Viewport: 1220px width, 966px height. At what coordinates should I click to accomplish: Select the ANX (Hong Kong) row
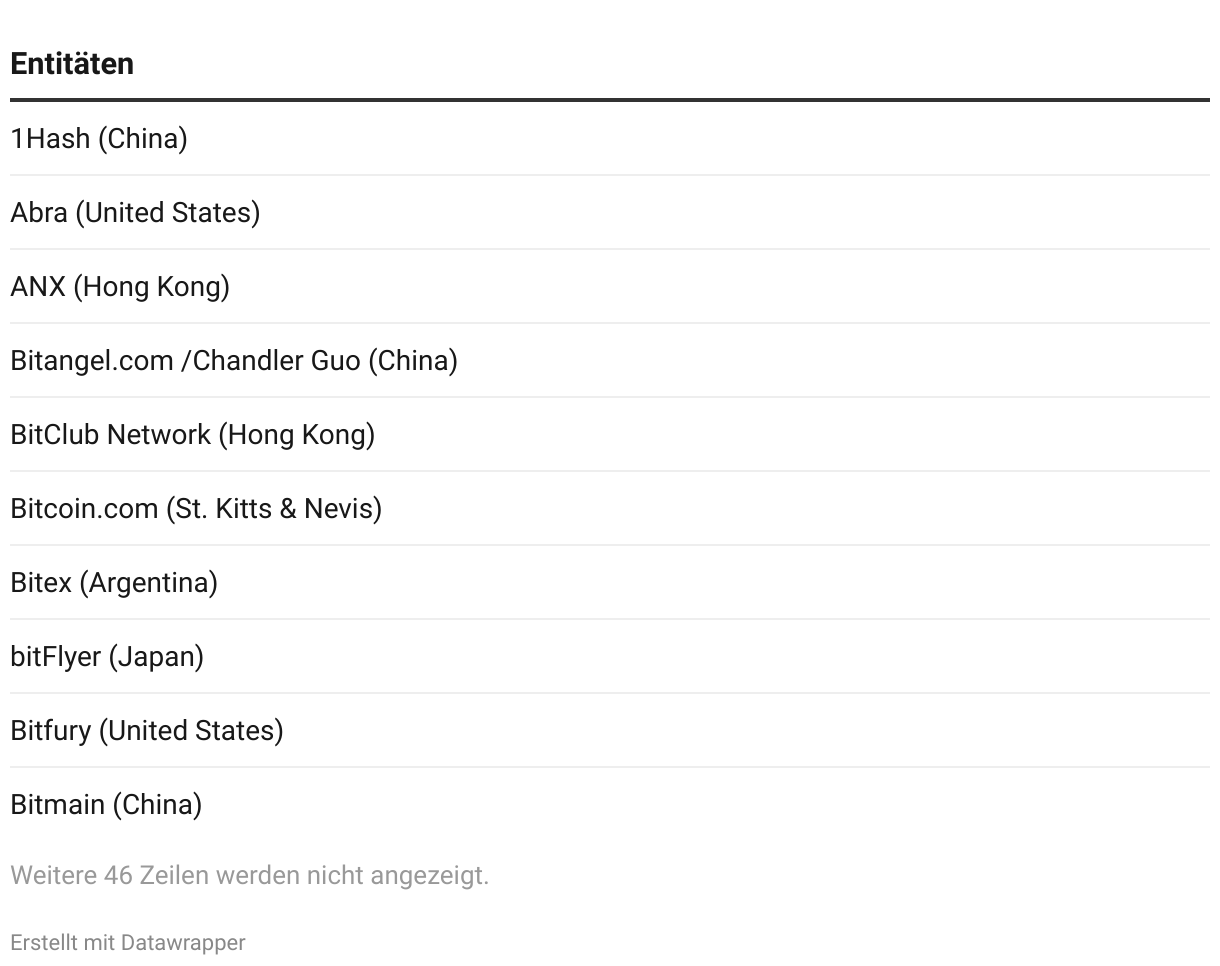point(610,286)
